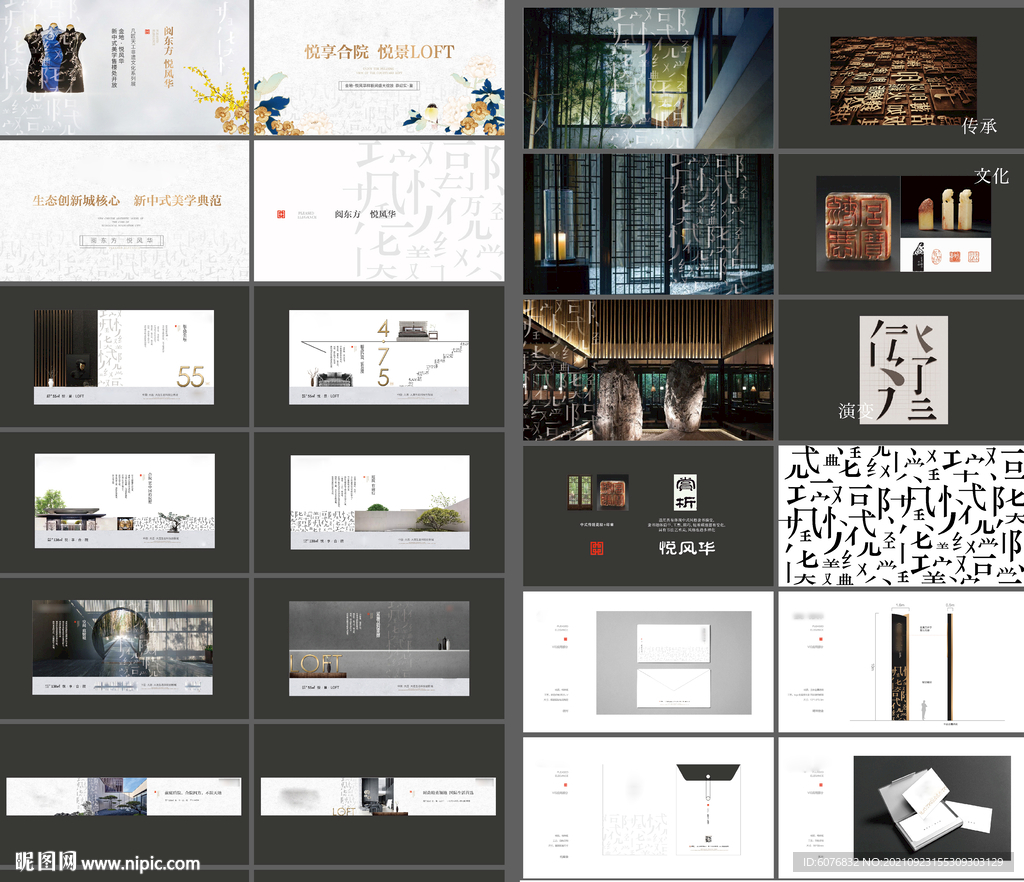Select the 演变 calligraphy character card
Screen dimensions: 1024x882
(904, 370)
